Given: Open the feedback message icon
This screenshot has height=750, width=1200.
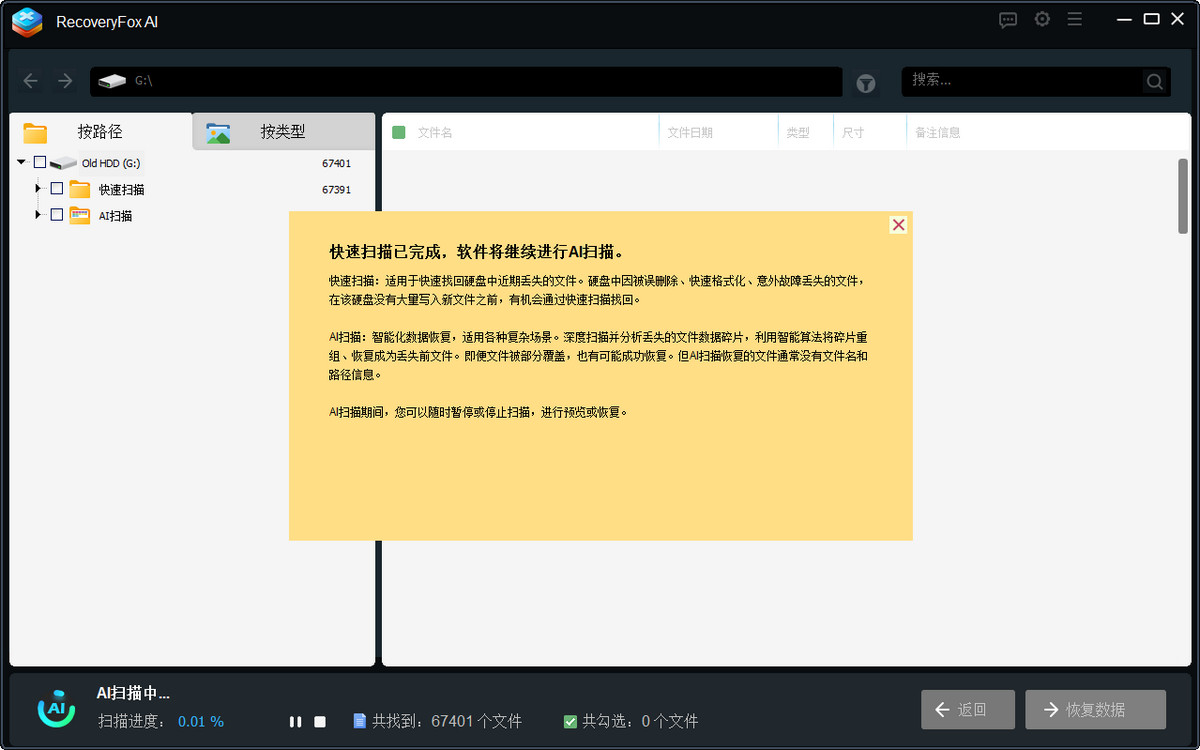Looking at the screenshot, I should click(x=1007, y=19).
